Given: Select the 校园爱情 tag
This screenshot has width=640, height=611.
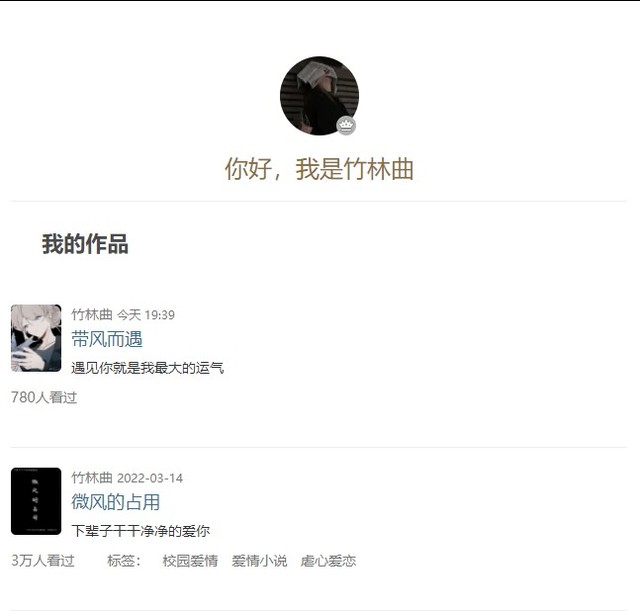Looking at the screenshot, I should (x=190, y=561).
